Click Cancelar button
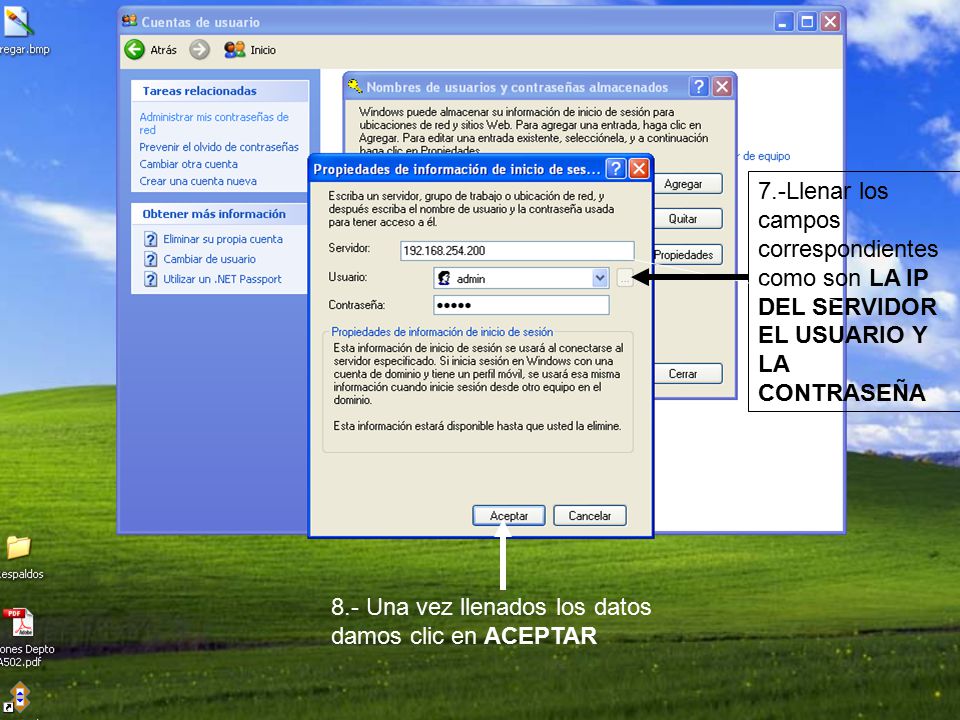The width and height of the screenshot is (960, 720). [590, 516]
